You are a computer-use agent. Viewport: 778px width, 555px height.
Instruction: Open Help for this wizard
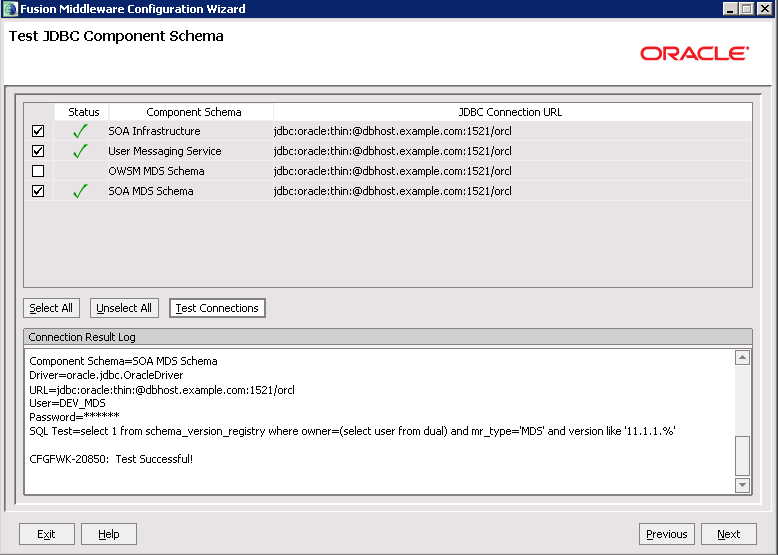(108, 534)
